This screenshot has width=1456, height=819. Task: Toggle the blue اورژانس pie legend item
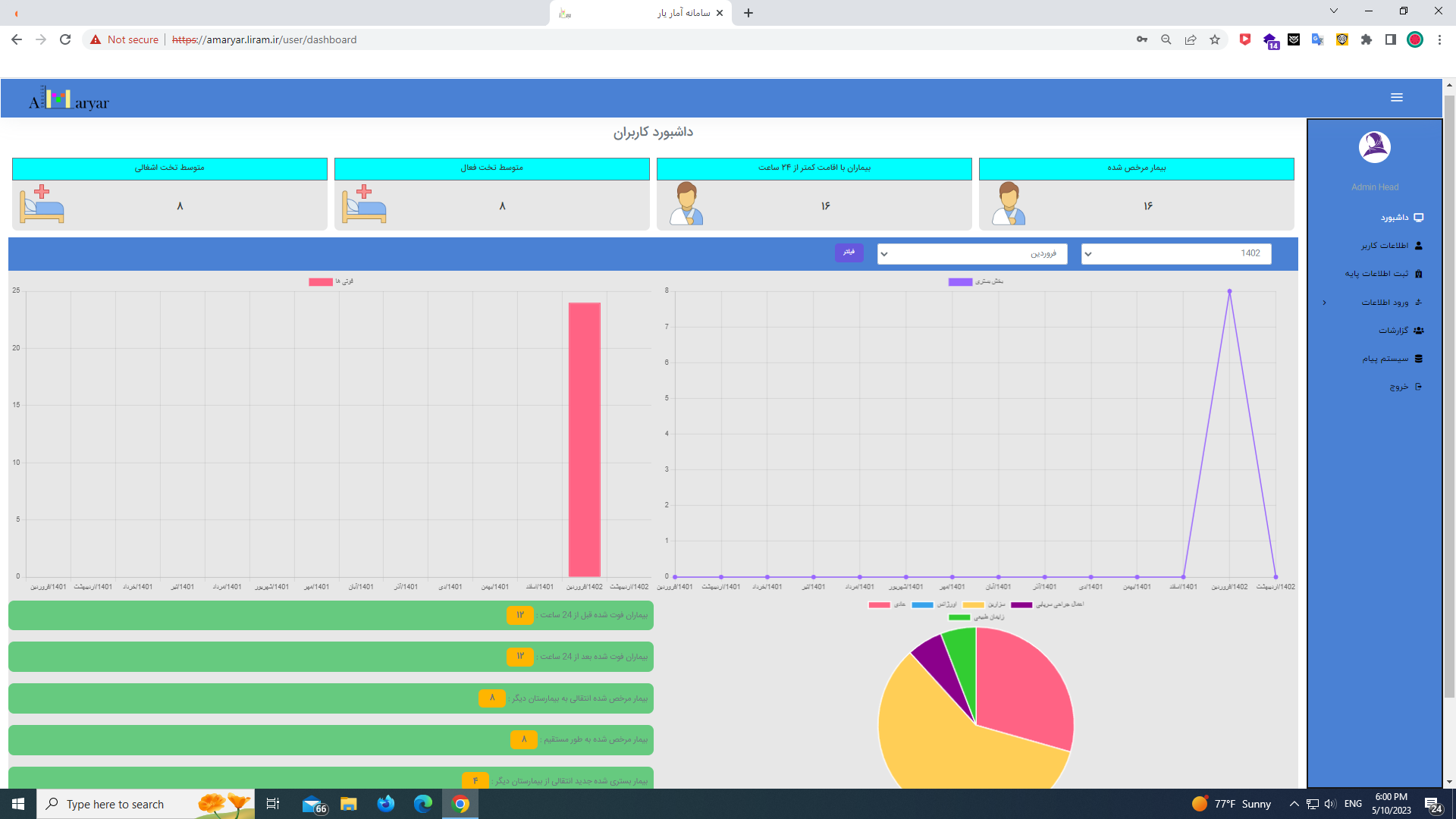(923, 605)
